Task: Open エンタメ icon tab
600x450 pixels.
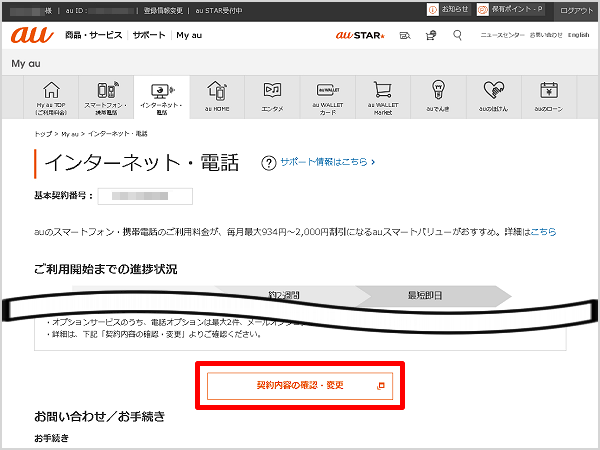Action: click(x=272, y=98)
